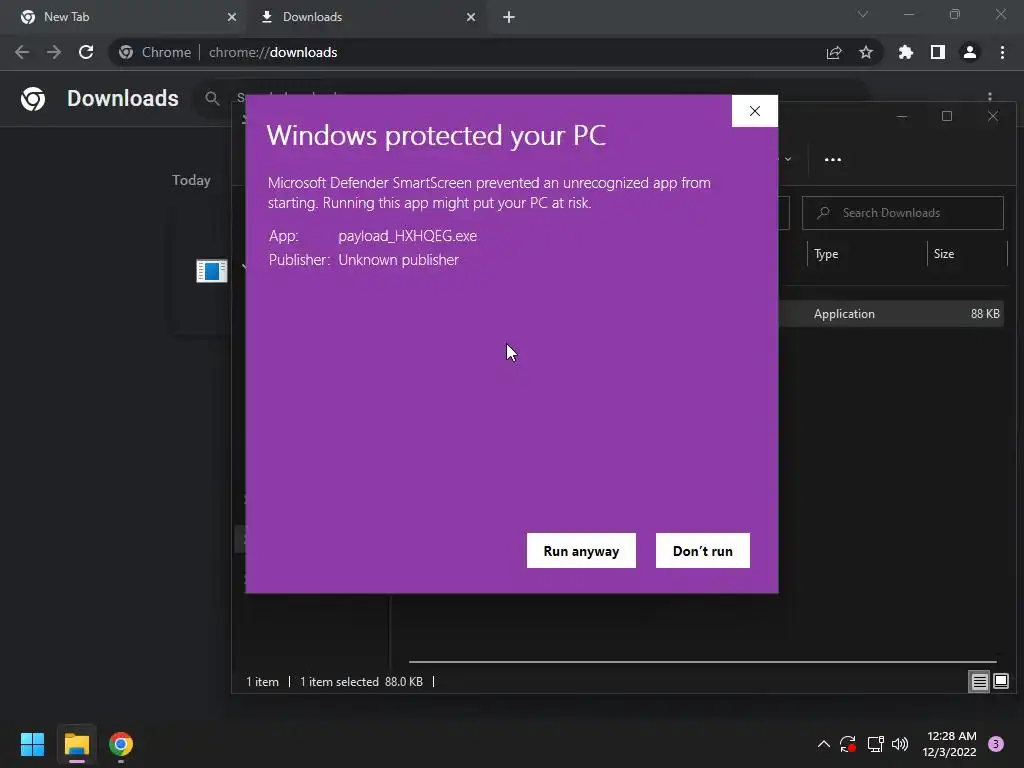Viewport: 1024px width, 768px height.
Task: Expand File Explorer toolbar dropdown chevron
Action: [x=788, y=159]
